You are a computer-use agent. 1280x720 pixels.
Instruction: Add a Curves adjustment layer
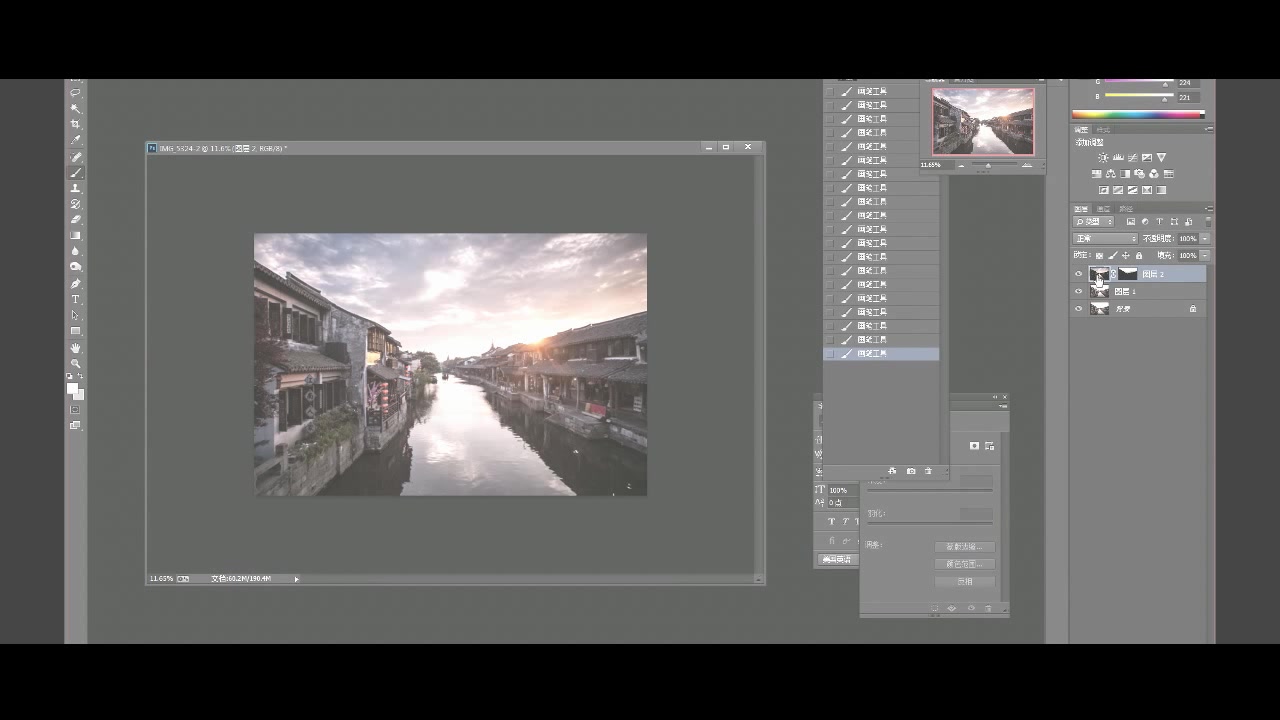pos(1132,158)
